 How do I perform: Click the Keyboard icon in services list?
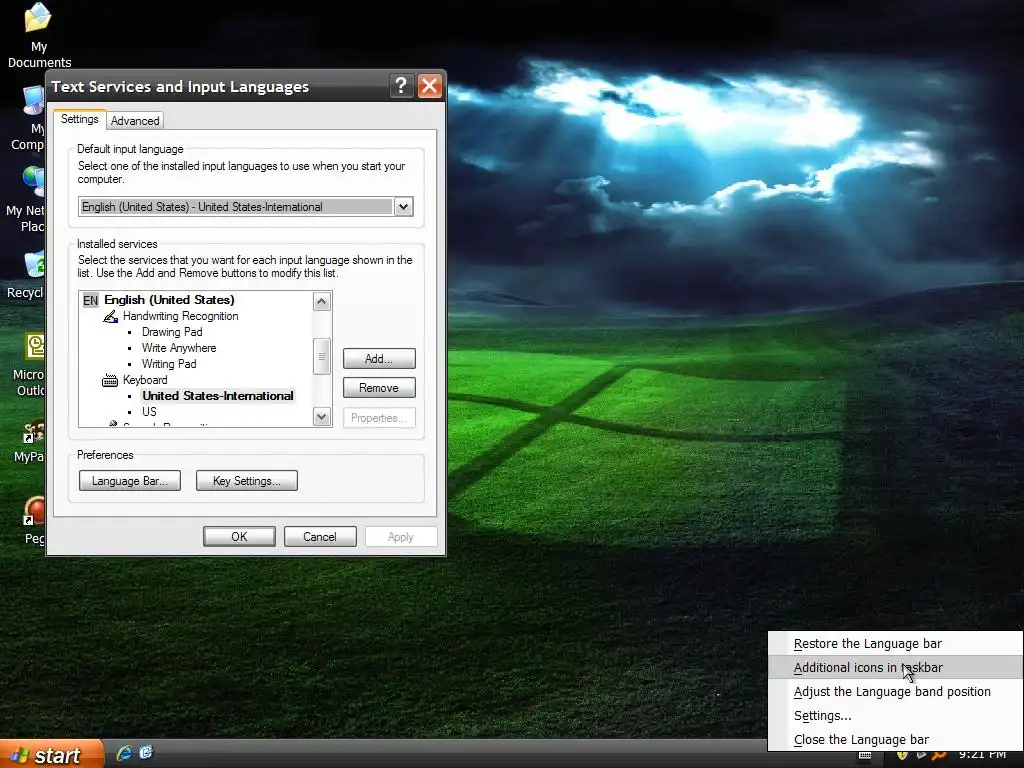[x=110, y=380]
